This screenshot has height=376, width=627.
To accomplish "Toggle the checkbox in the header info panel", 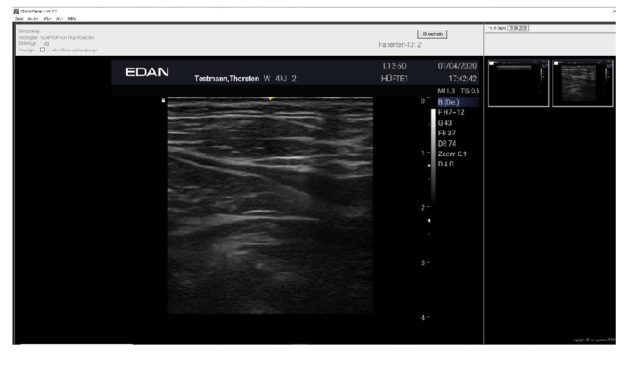I will 42,50.
